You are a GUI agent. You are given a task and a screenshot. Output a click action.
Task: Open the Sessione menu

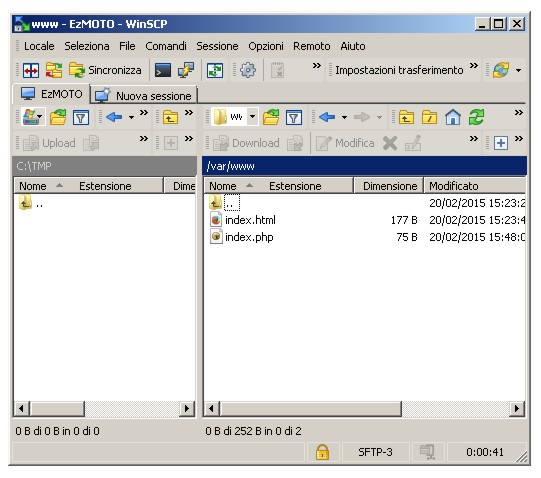(217, 46)
